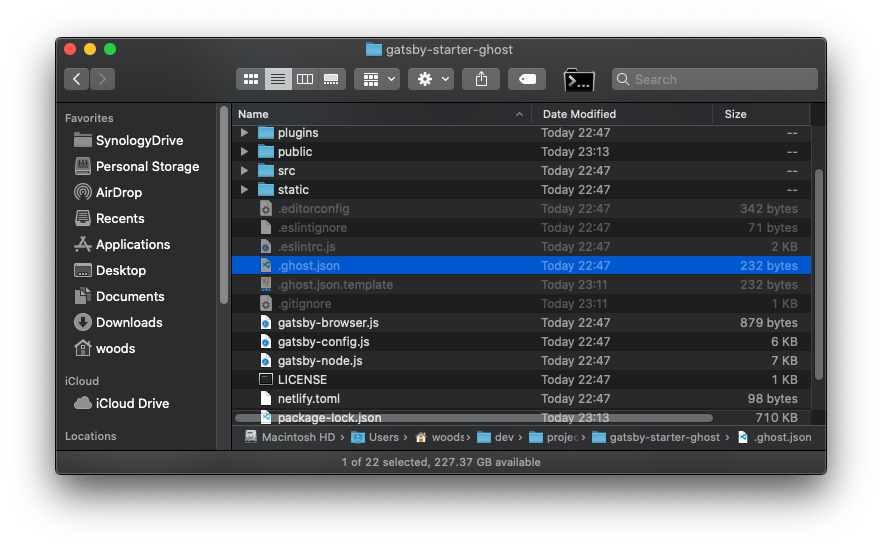Click the static folder name
Image resolution: width=882 pixels, height=548 pixels.
(x=293, y=190)
